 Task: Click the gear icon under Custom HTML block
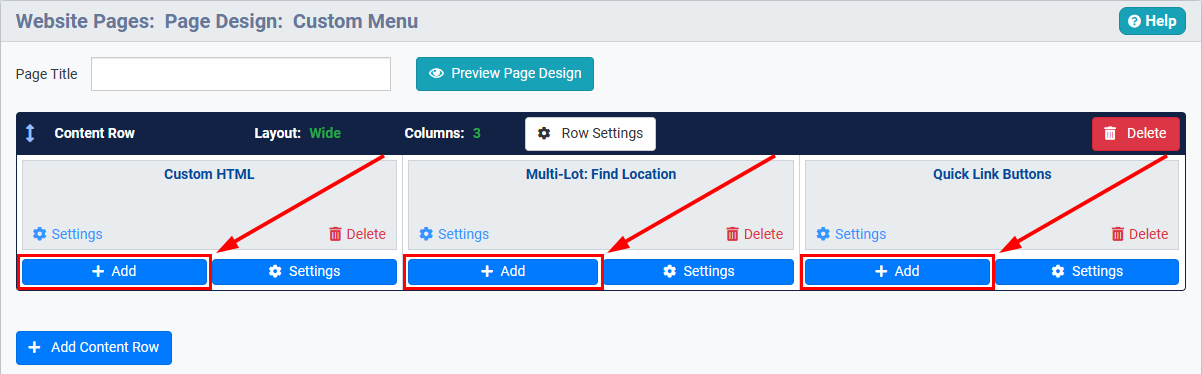click(x=40, y=234)
